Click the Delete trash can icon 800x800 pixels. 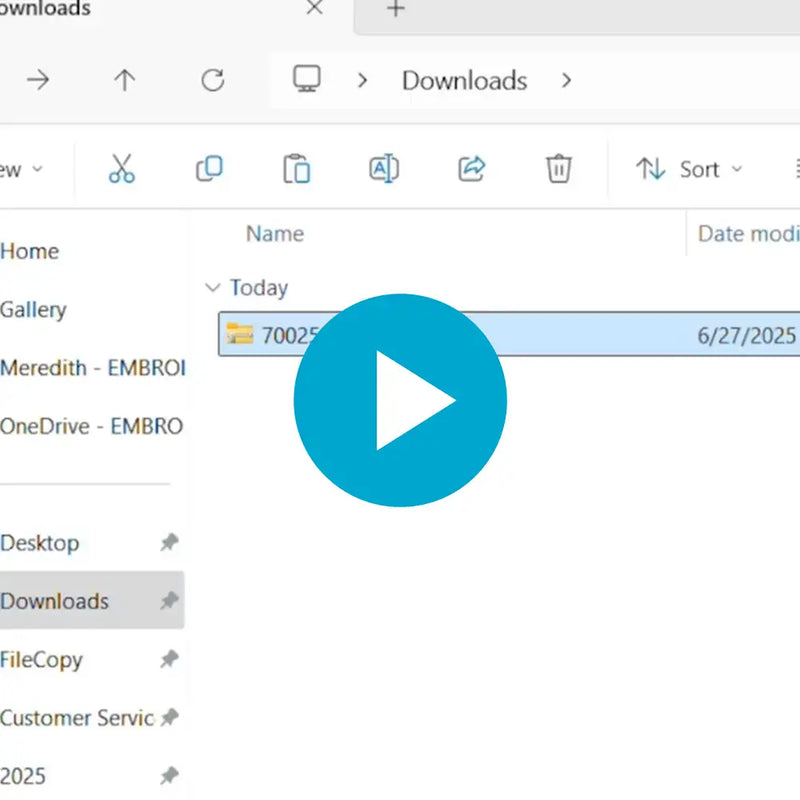tap(558, 169)
